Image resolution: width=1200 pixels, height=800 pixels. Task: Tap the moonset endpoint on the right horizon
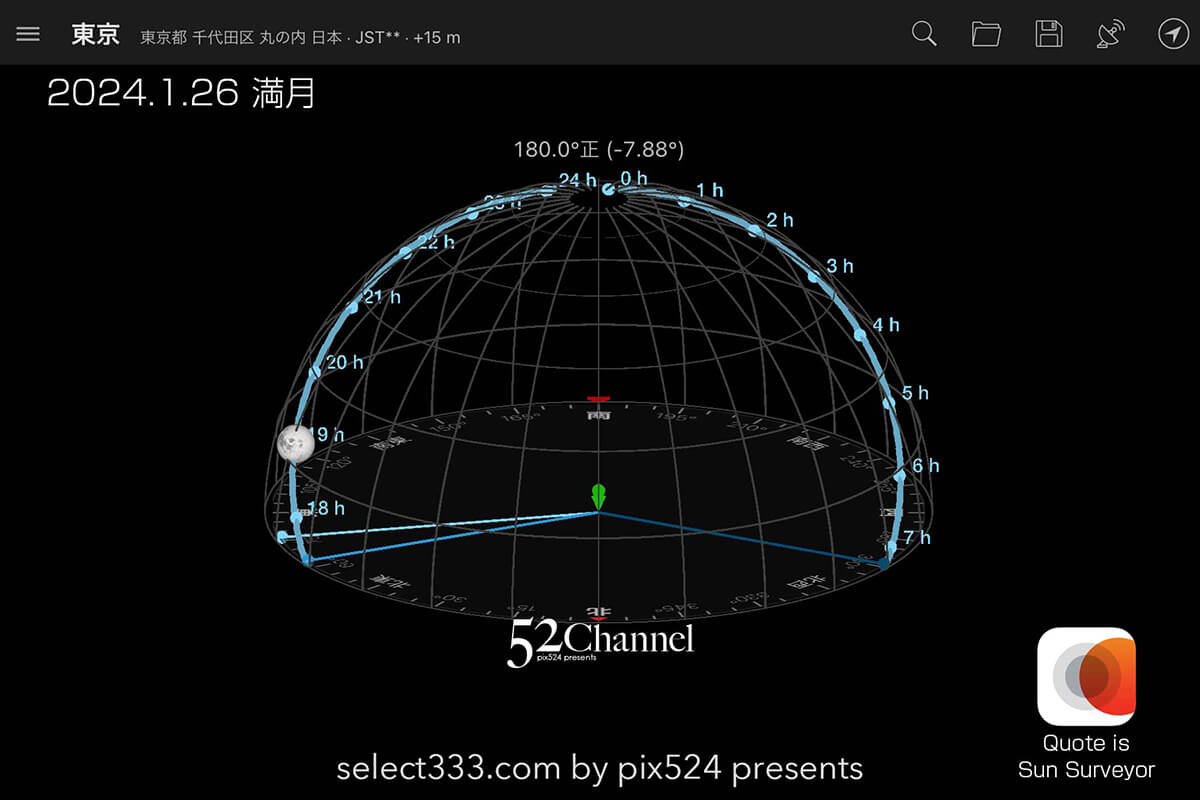884,565
